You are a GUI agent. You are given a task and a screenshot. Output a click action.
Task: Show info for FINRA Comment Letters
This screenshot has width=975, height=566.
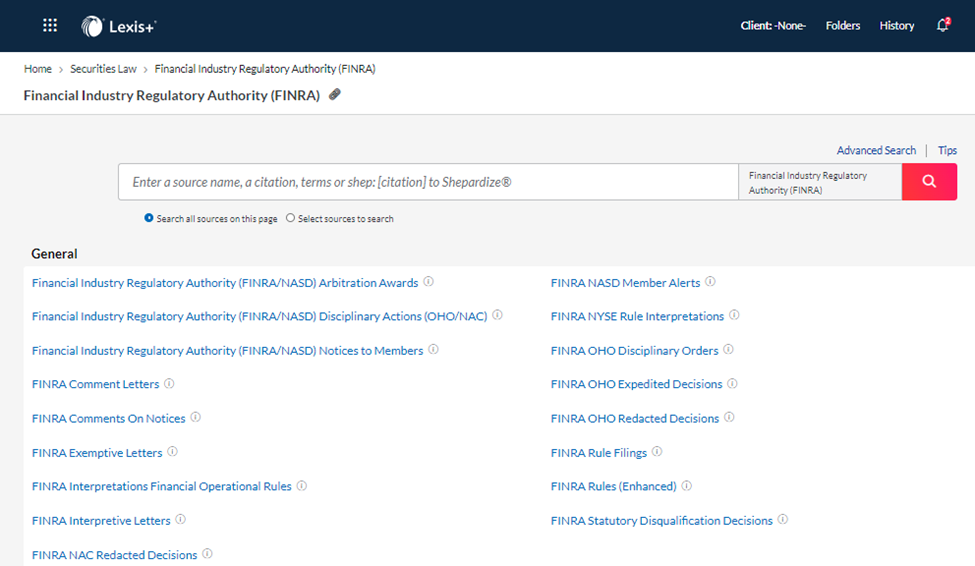(x=169, y=384)
